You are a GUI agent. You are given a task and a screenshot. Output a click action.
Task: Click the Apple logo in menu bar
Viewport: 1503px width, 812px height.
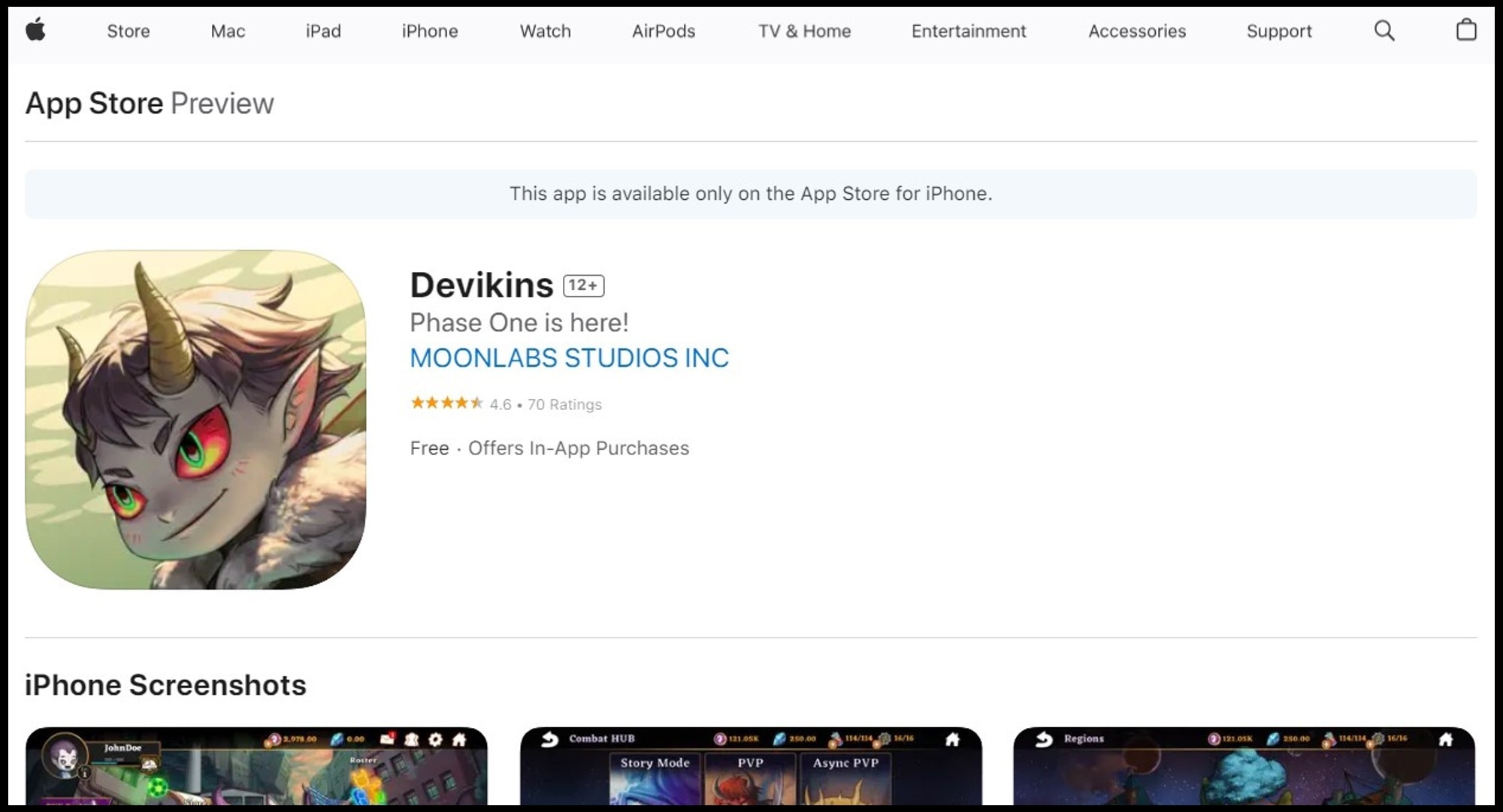pyautogui.click(x=35, y=30)
